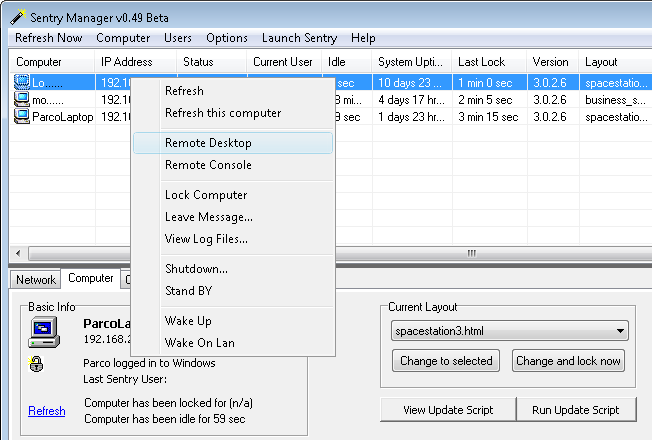The height and width of the screenshot is (440, 652).
Task: Click the large computer icon in Basic Info
Action: pos(47,333)
